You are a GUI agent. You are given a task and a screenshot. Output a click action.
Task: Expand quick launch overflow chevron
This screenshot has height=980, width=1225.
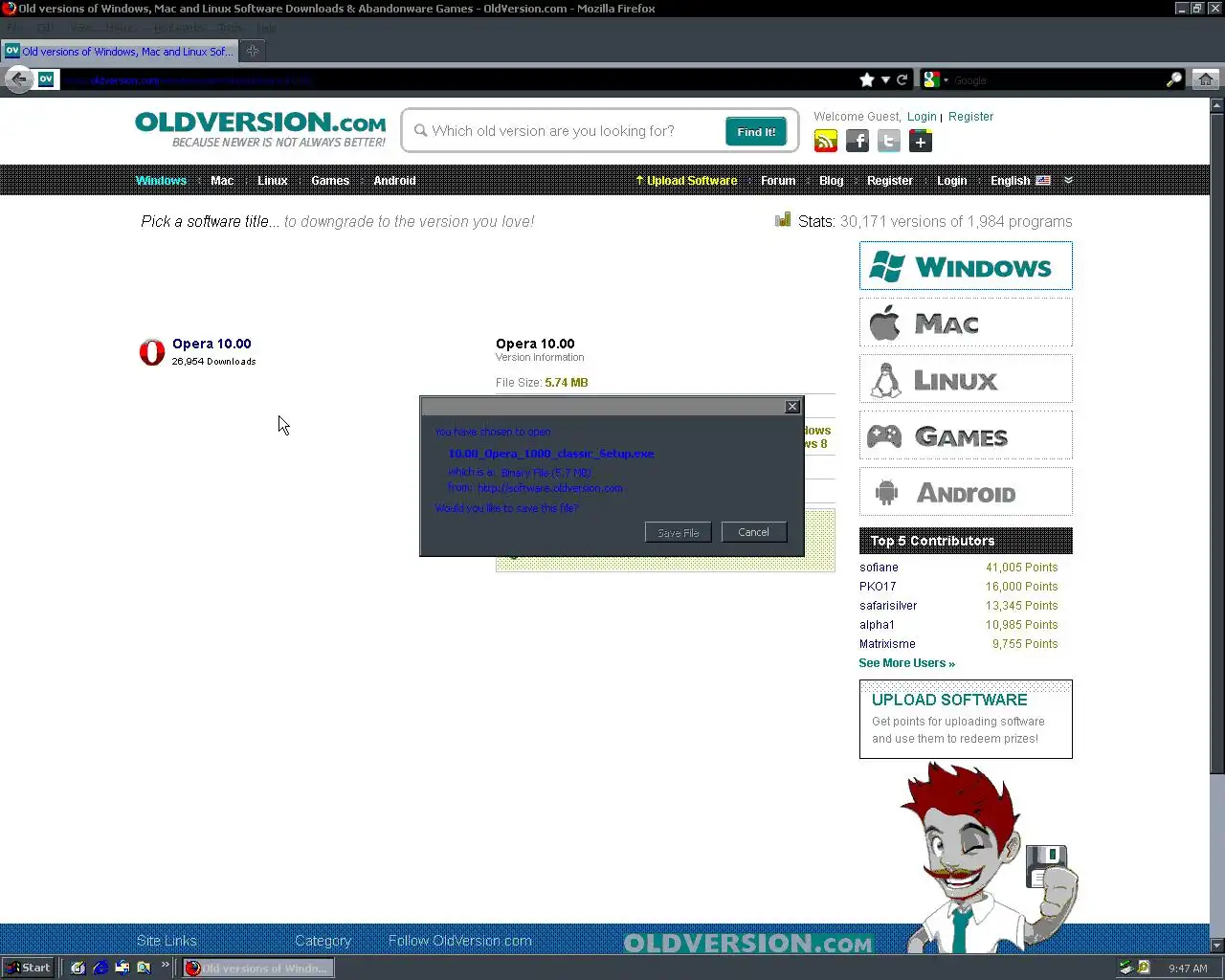click(165, 965)
